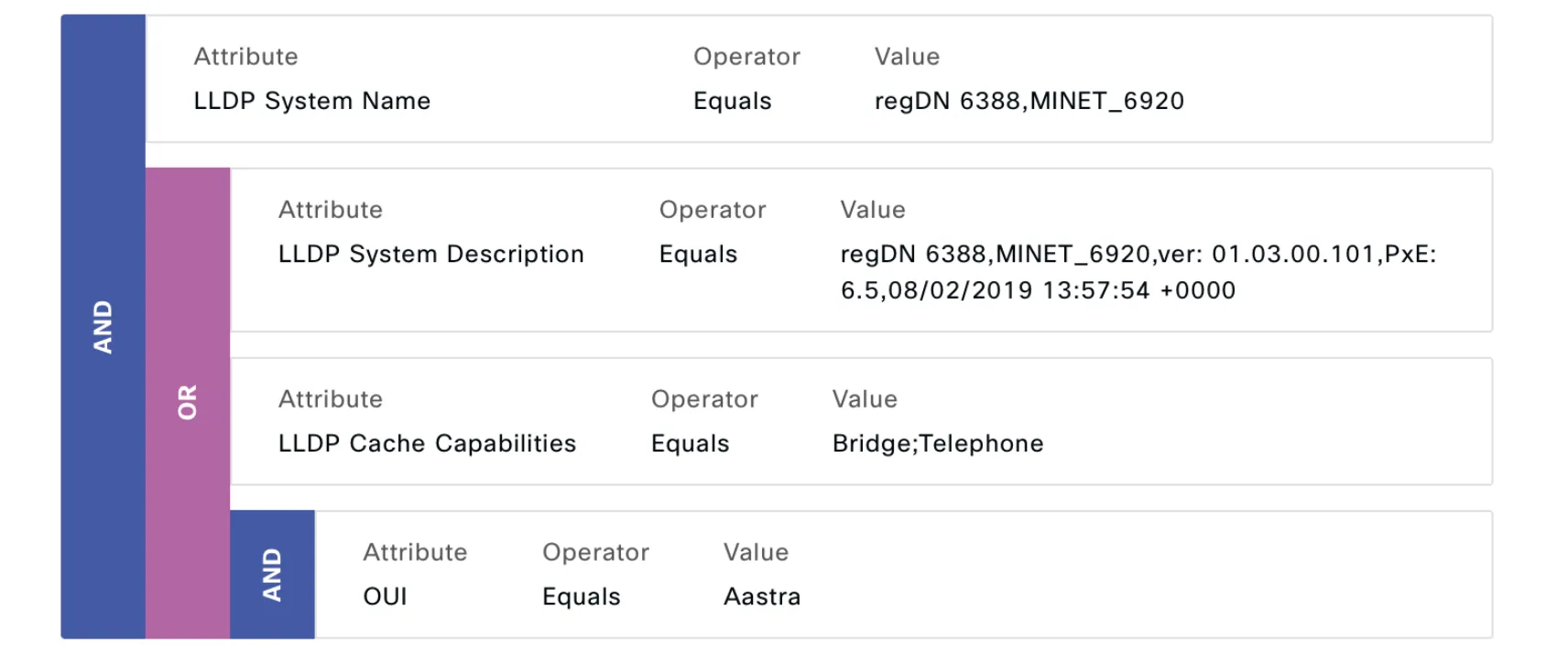Select the LLDP Cache Capabilities attribute
This screenshot has width=1568, height=665.
[x=427, y=443]
